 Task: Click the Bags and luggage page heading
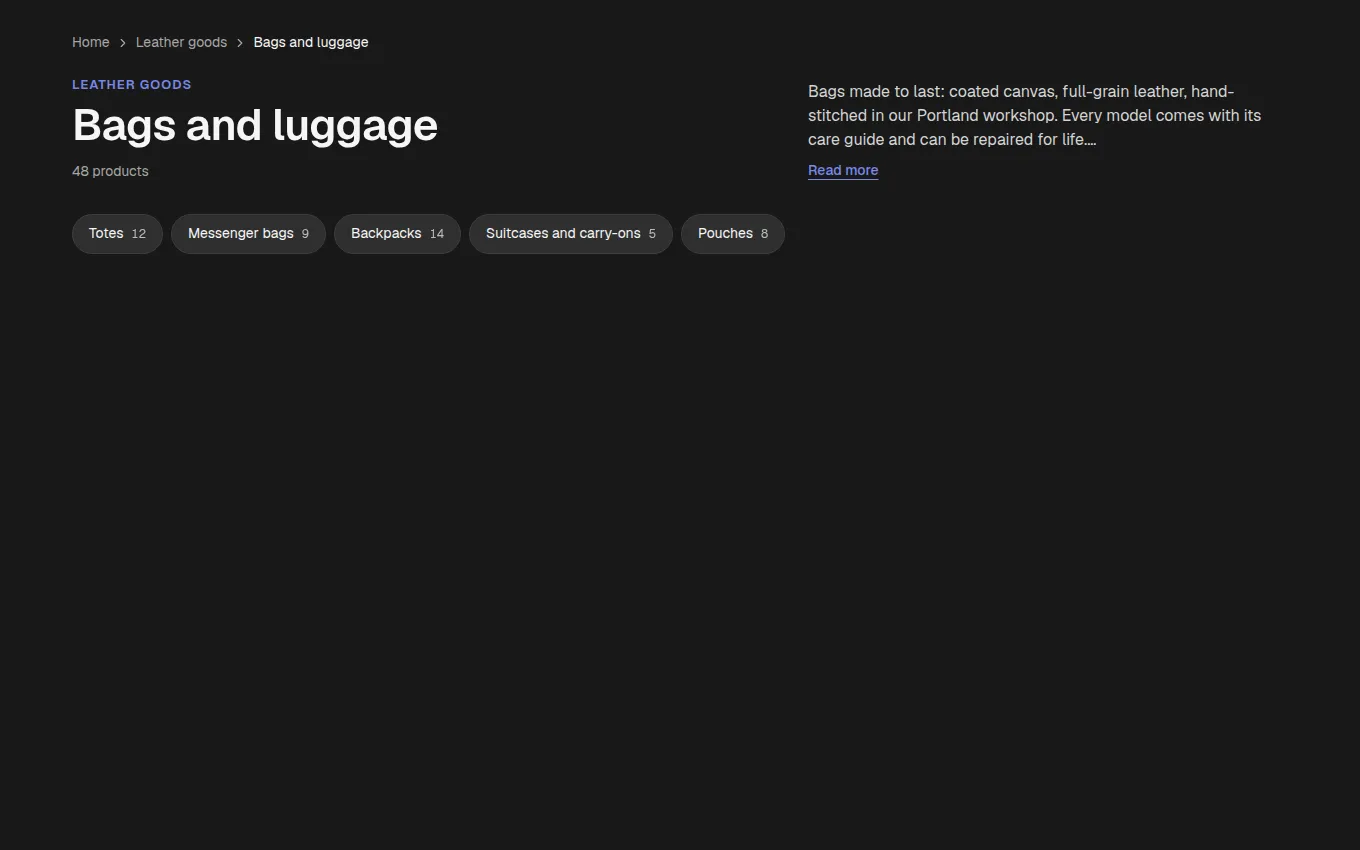pos(255,126)
